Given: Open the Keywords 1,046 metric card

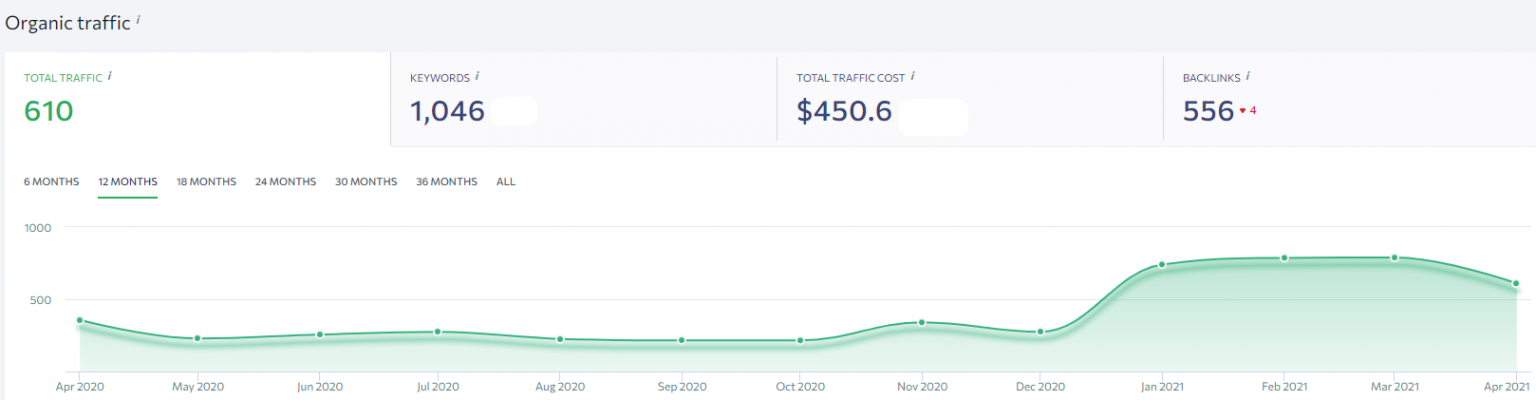Looking at the screenshot, I should click(582, 100).
